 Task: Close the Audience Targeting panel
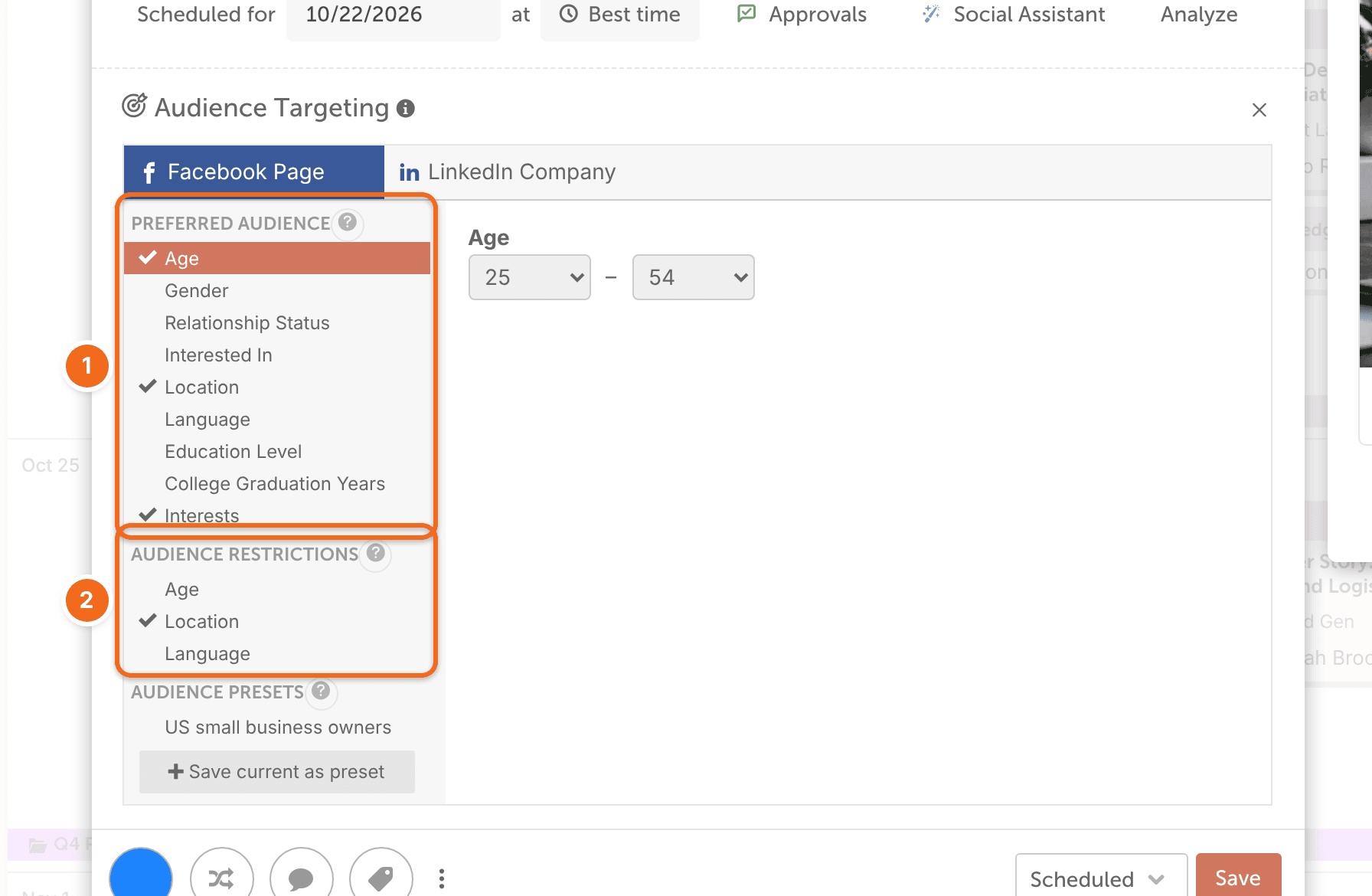[x=1259, y=110]
